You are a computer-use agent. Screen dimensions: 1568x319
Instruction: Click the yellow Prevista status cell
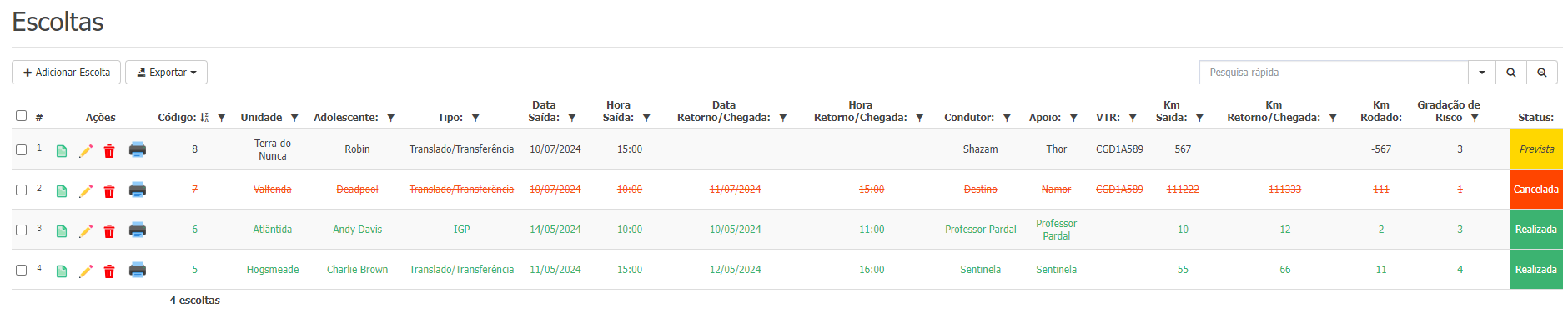(x=1536, y=149)
